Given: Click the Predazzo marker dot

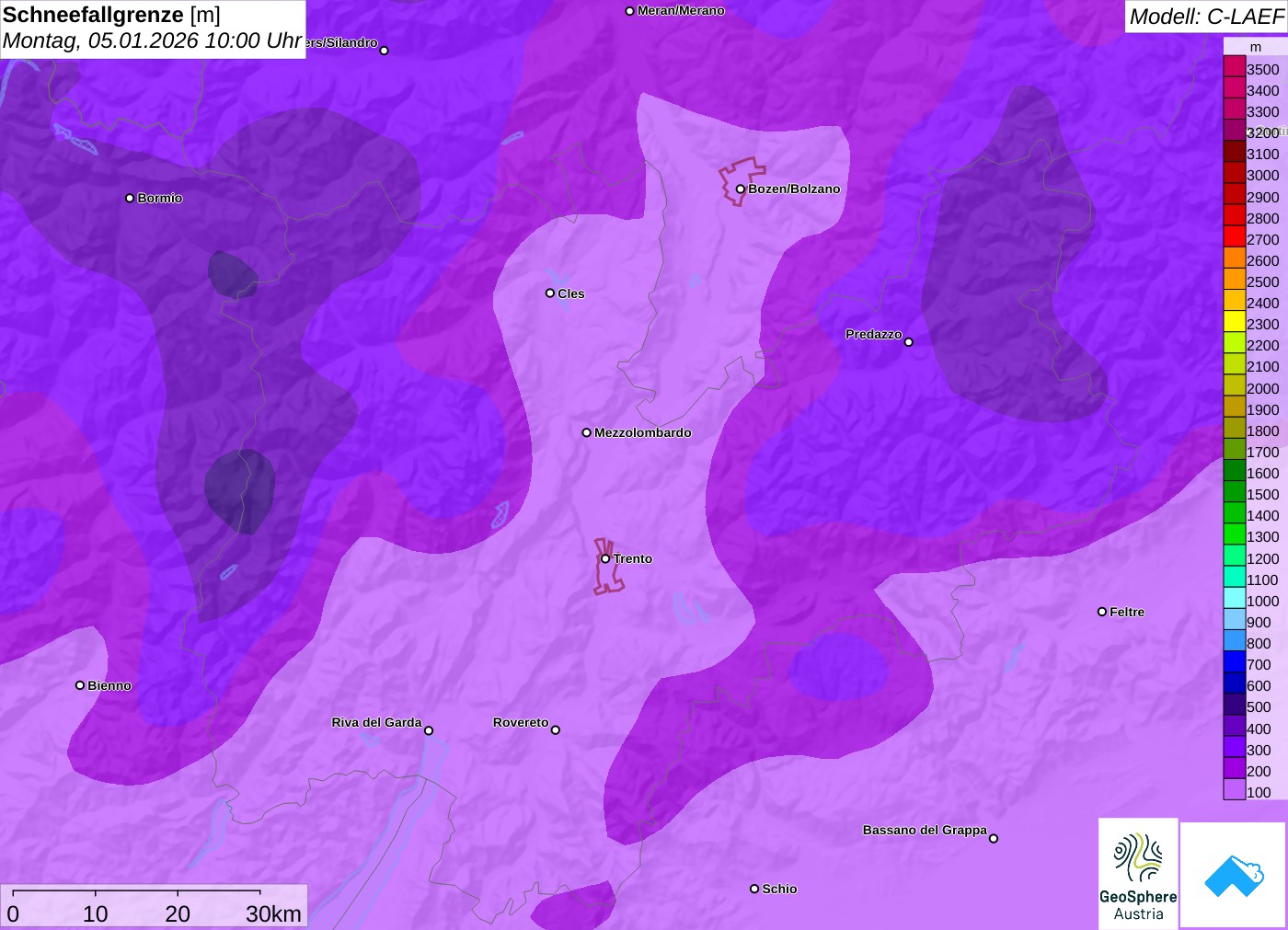Looking at the screenshot, I should [908, 342].
